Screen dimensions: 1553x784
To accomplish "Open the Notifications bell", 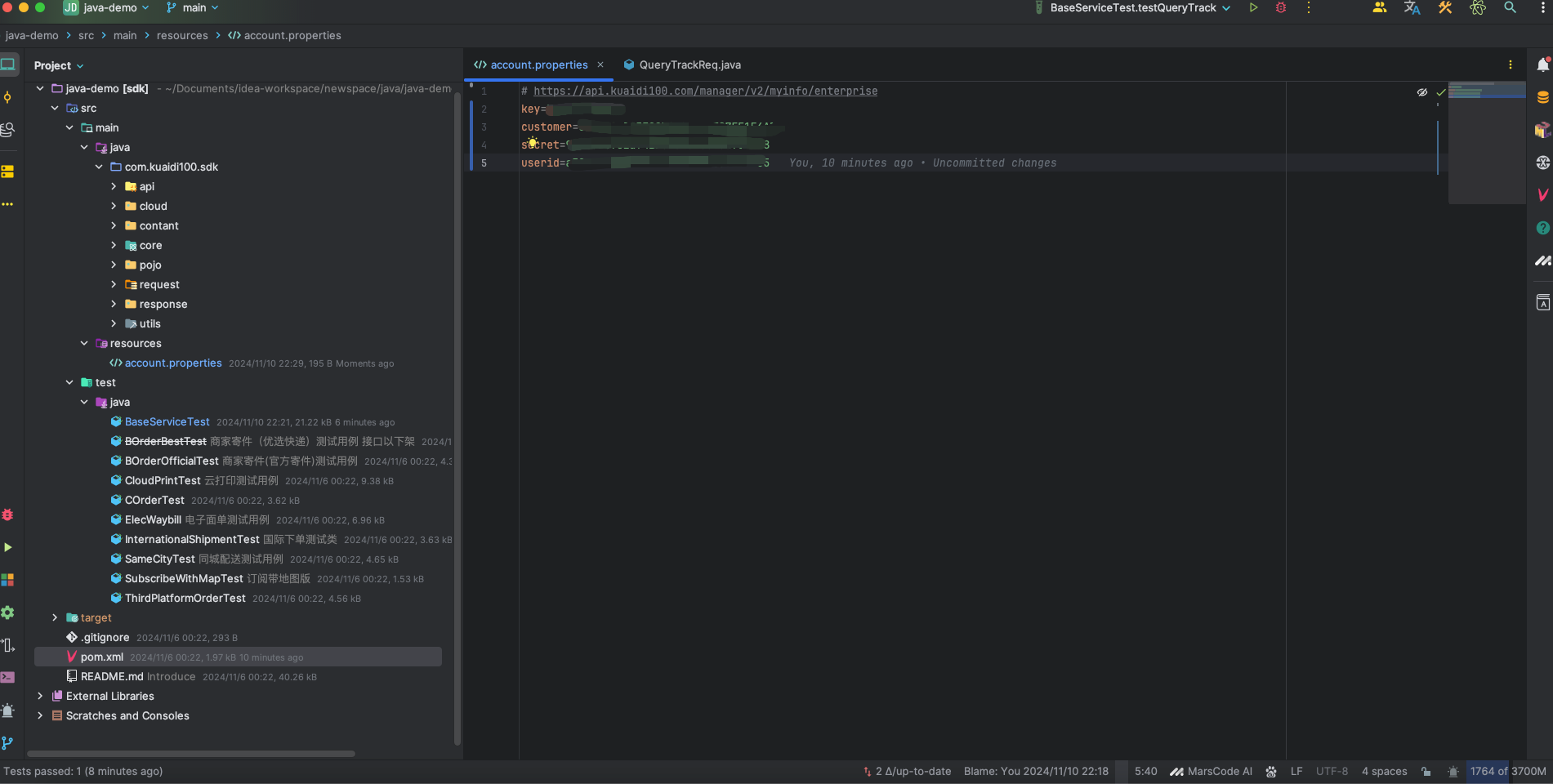I will [x=1543, y=65].
